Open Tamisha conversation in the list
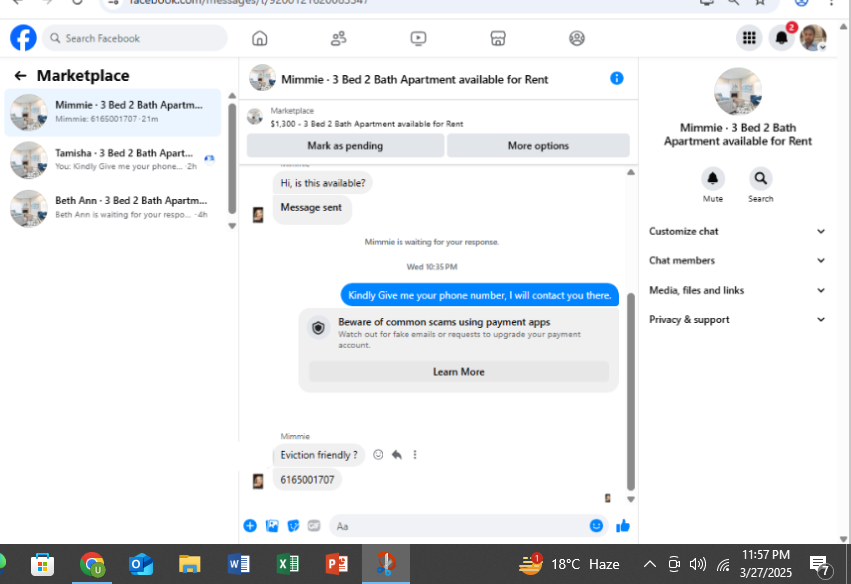Screen dimensions: 851x584 [x=113, y=160]
